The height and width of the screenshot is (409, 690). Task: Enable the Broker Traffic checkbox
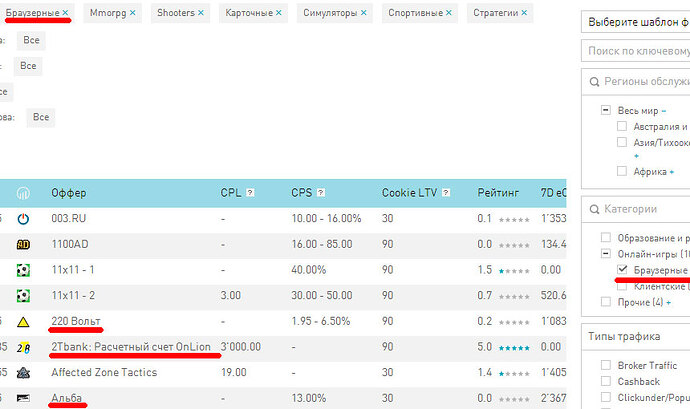(606, 365)
